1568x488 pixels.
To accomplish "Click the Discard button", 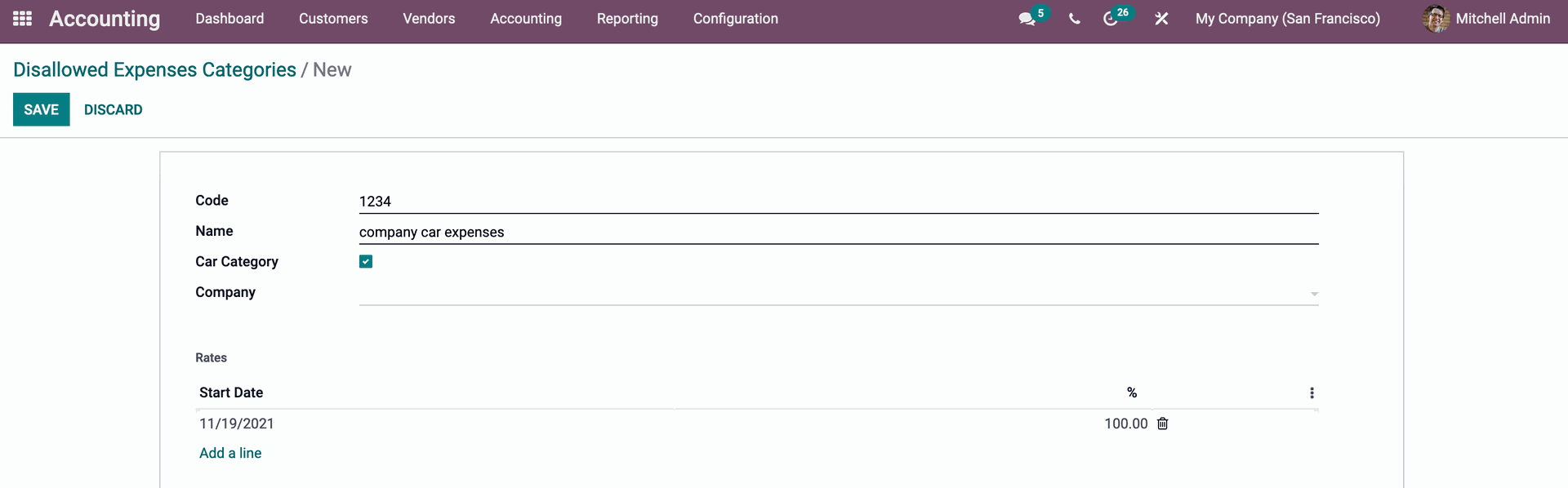I will pyautogui.click(x=114, y=109).
